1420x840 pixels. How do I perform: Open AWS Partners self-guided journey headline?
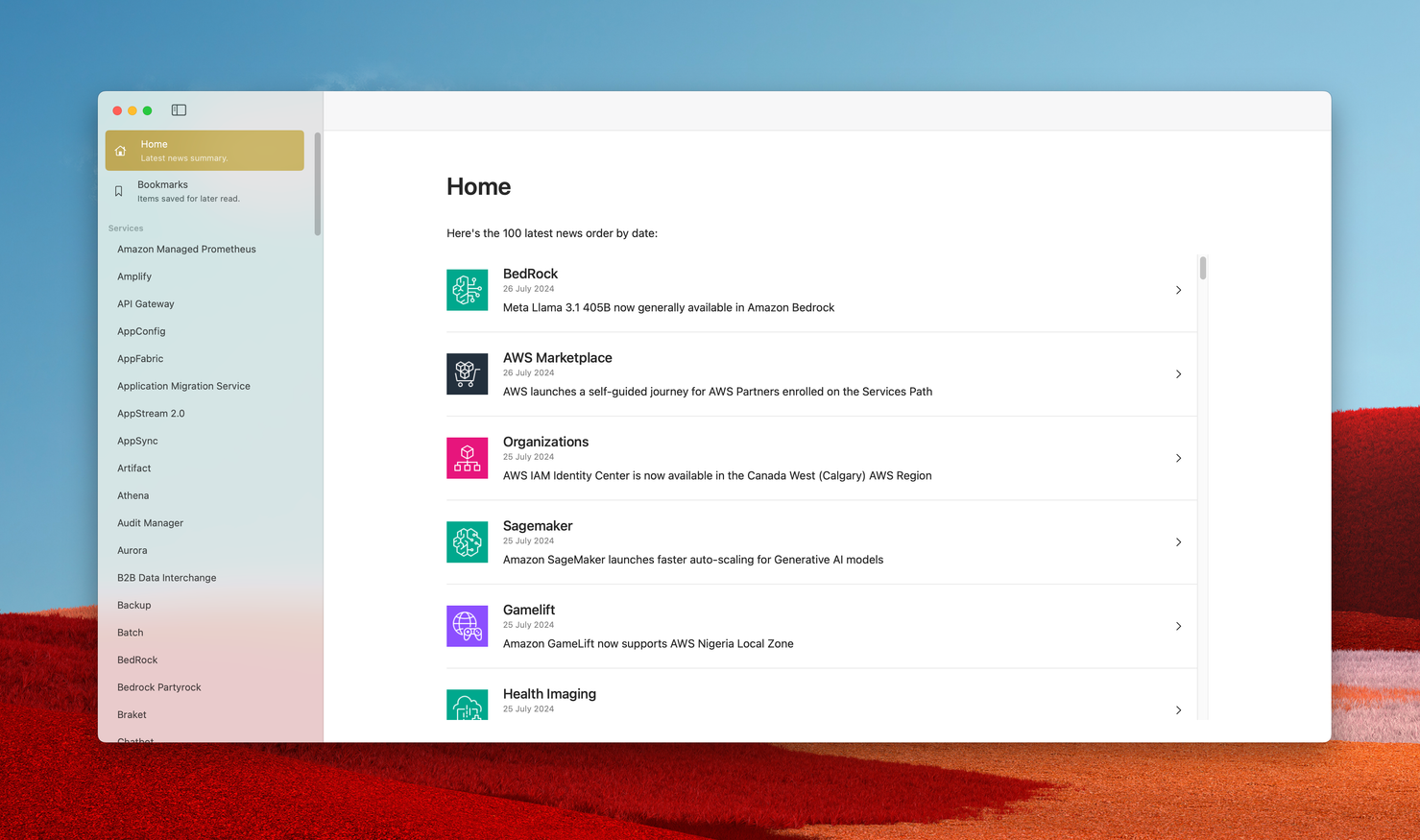(717, 392)
